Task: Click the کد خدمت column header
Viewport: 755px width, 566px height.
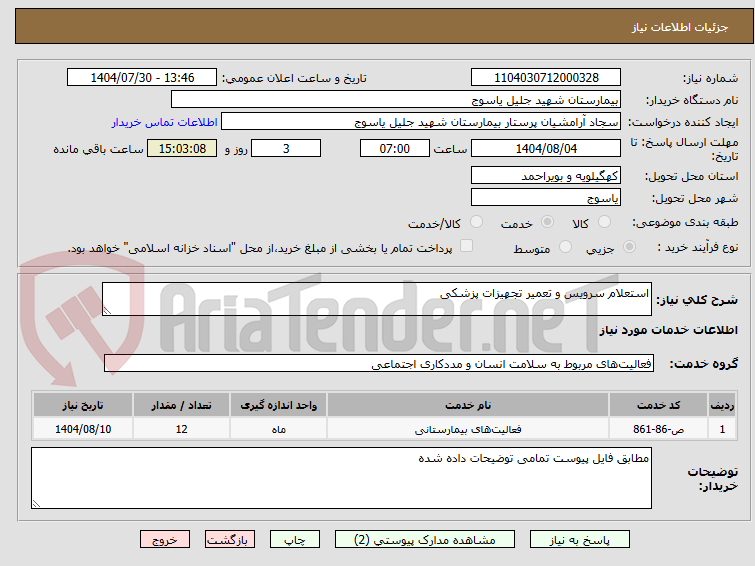Action: click(658, 405)
